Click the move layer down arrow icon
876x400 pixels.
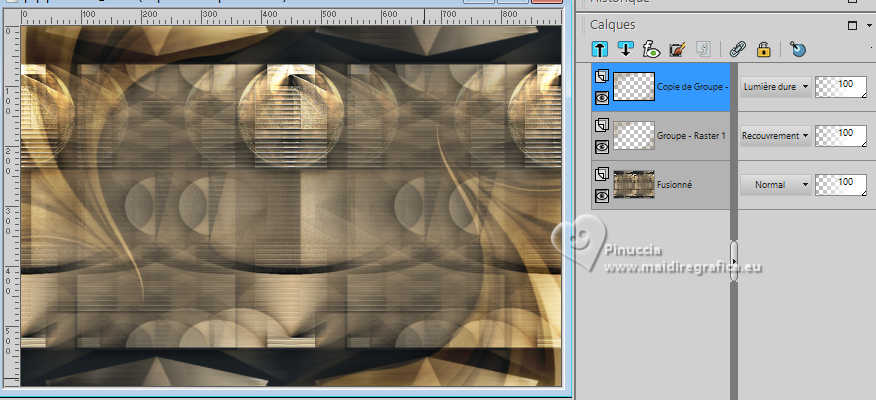click(625, 49)
